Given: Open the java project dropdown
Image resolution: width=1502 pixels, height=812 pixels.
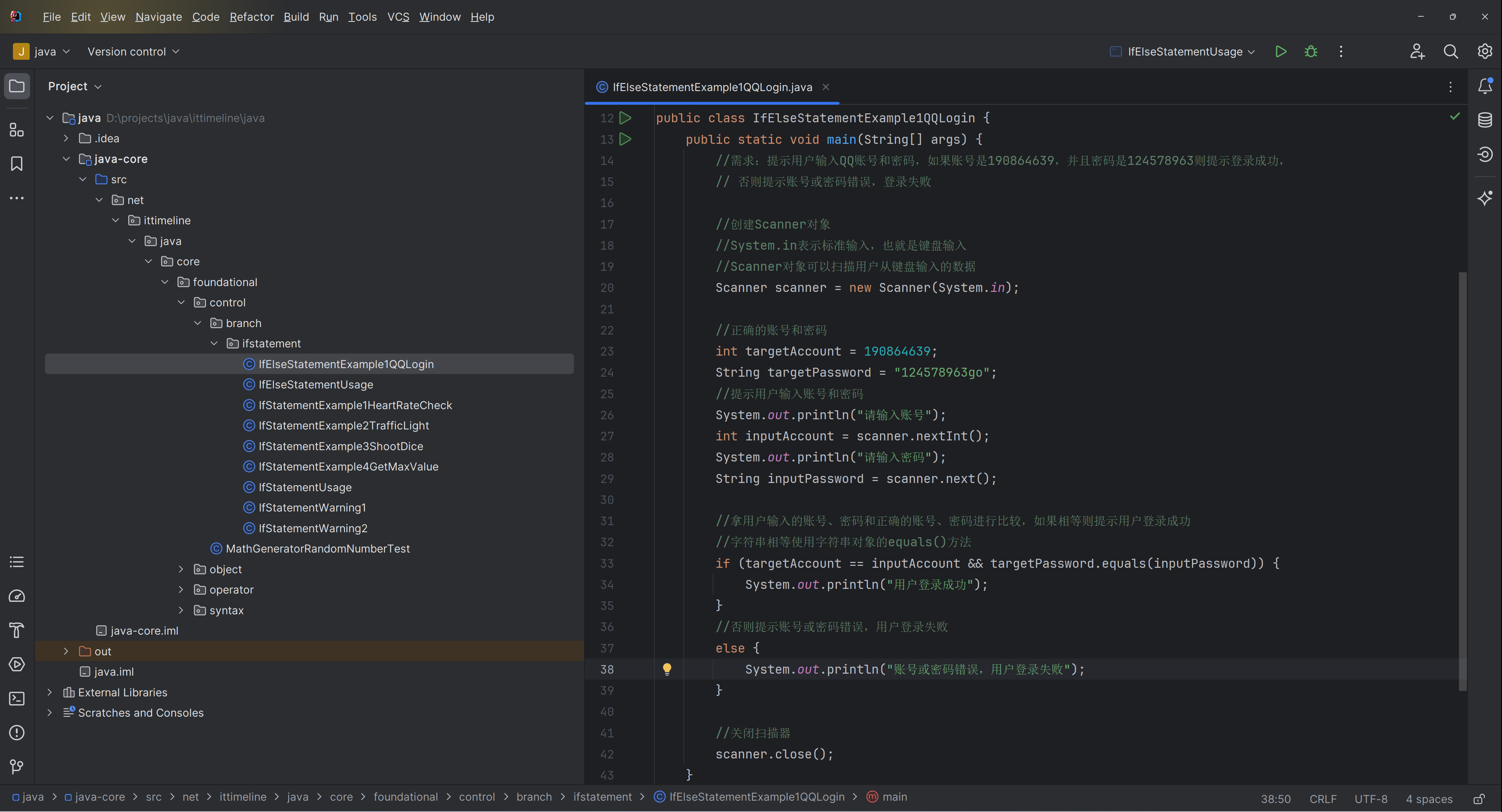Looking at the screenshot, I should (x=41, y=51).
